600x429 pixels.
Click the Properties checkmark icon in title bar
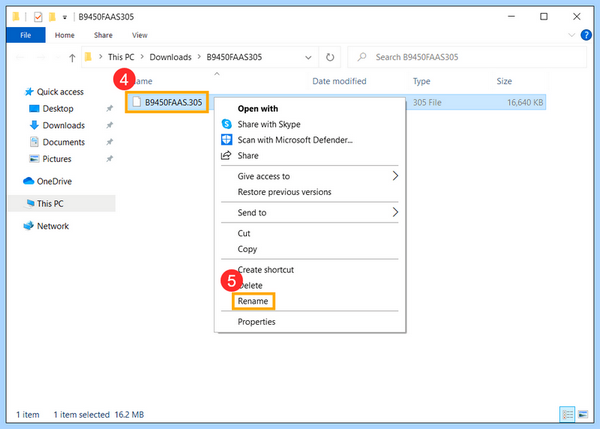38,17
